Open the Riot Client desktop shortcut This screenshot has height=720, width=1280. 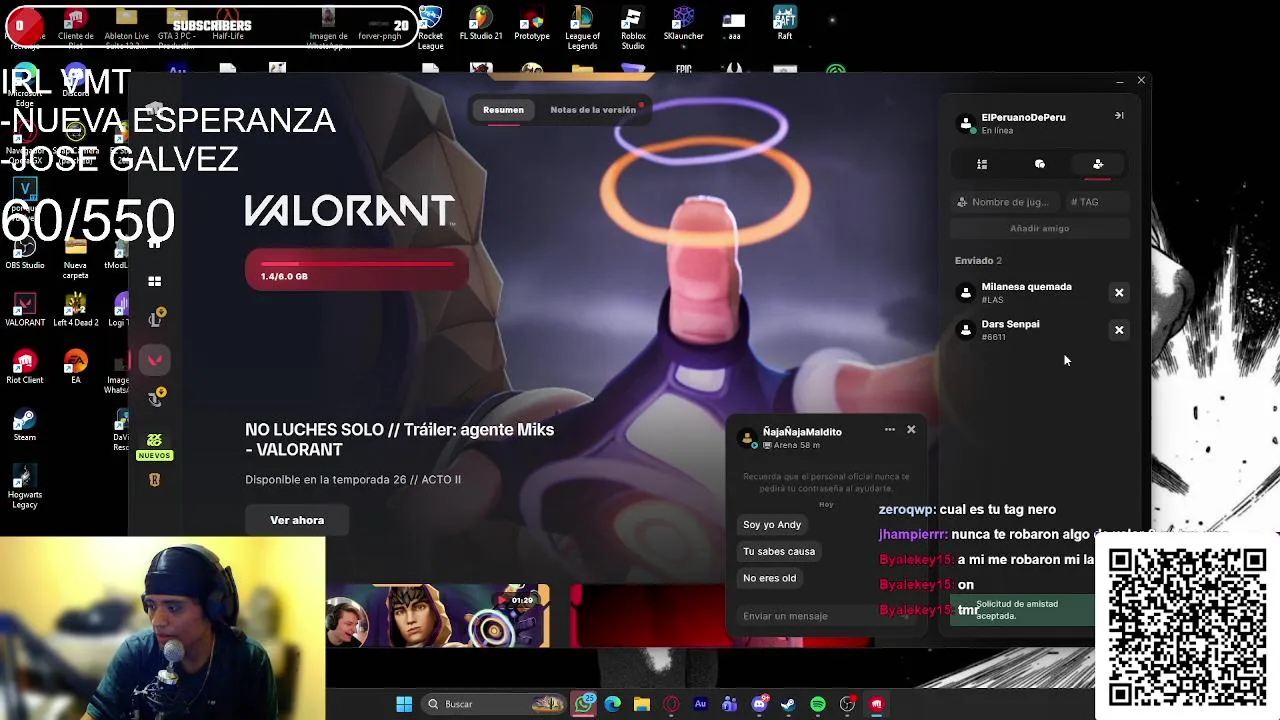tap(25, 367)
